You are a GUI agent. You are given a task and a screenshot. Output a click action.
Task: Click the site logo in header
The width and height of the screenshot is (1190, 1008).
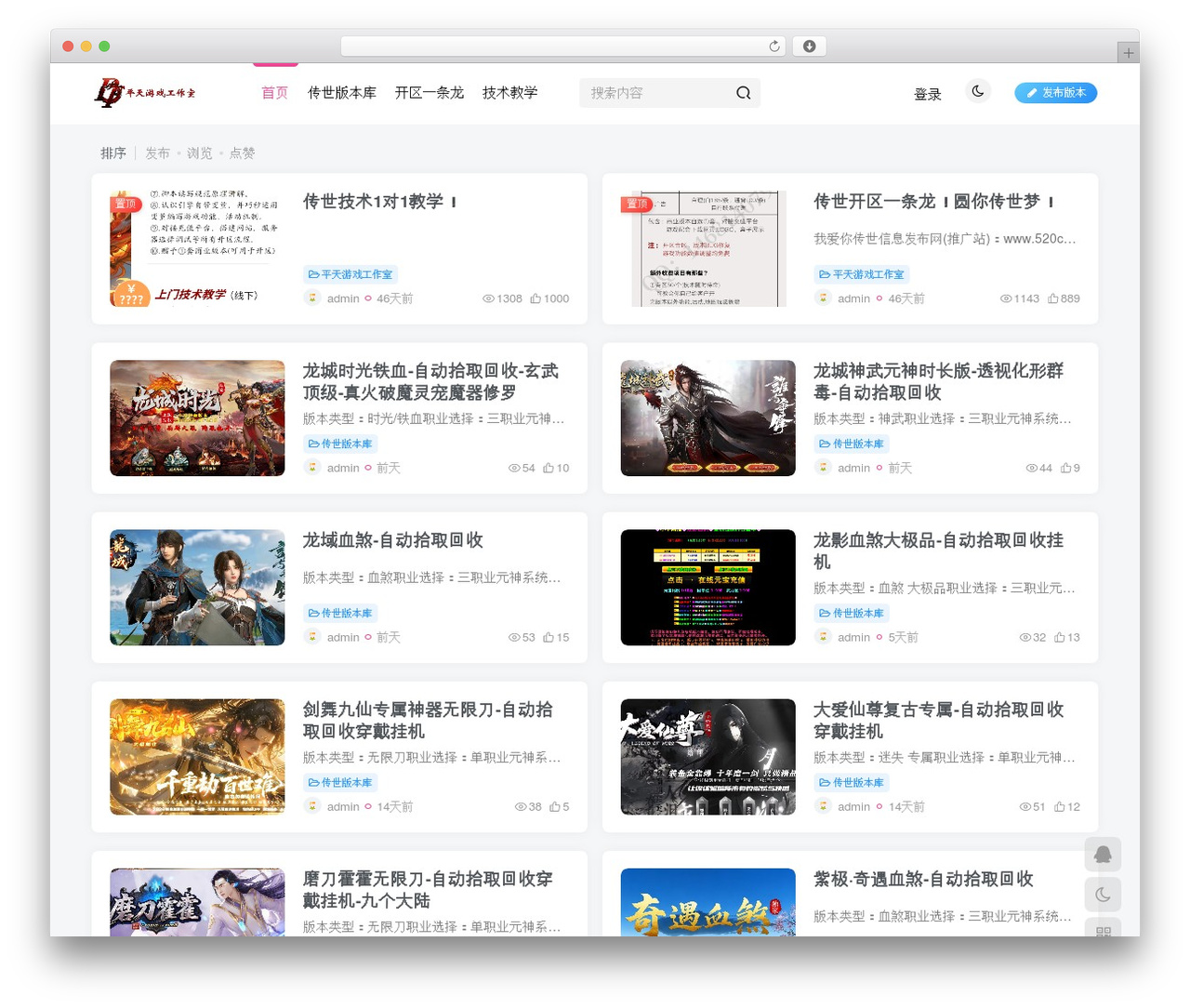tap(145, 92)
